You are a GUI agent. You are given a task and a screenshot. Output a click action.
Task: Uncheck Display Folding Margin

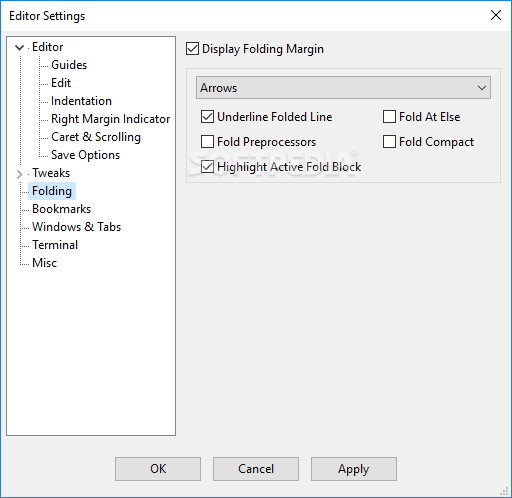click(x=192, y=49)
